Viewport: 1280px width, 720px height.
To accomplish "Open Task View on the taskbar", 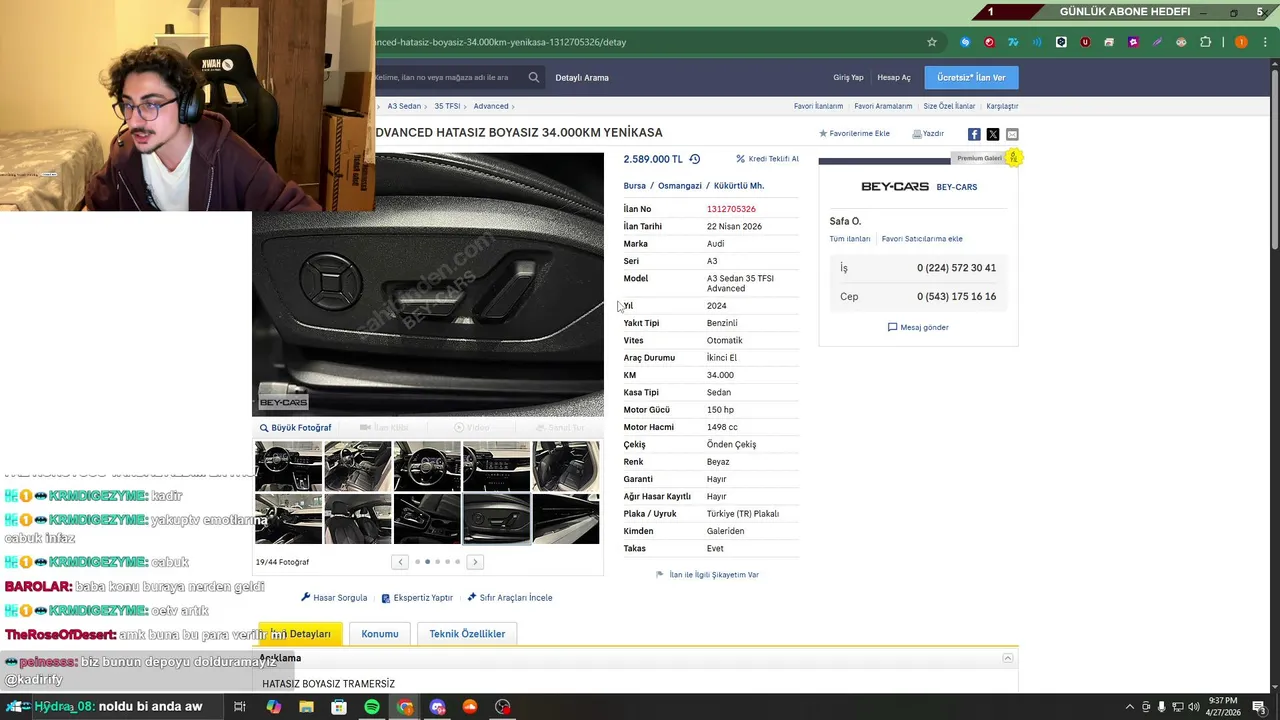I will click(x=240, y=707).
